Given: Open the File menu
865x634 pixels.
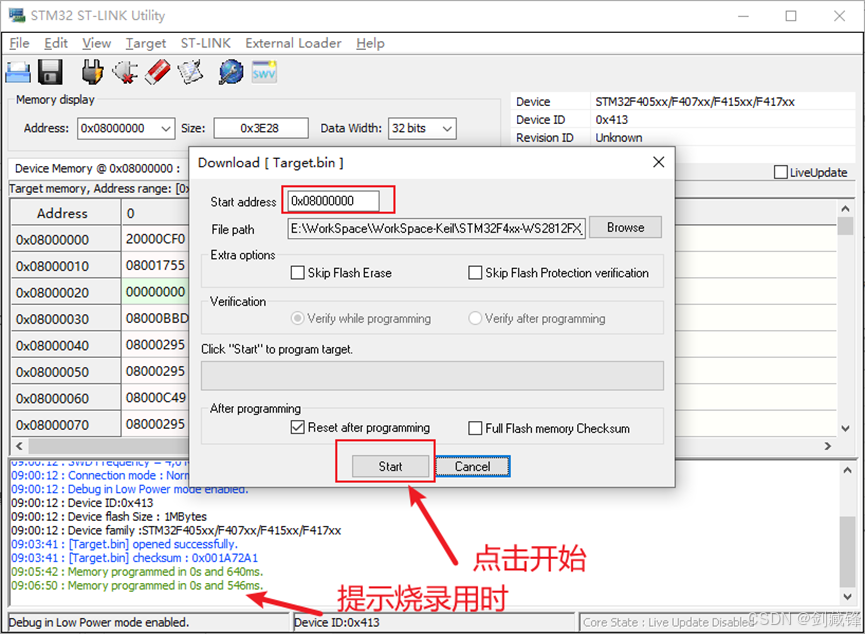Looking at the screenshot, I should pos(19,43).
